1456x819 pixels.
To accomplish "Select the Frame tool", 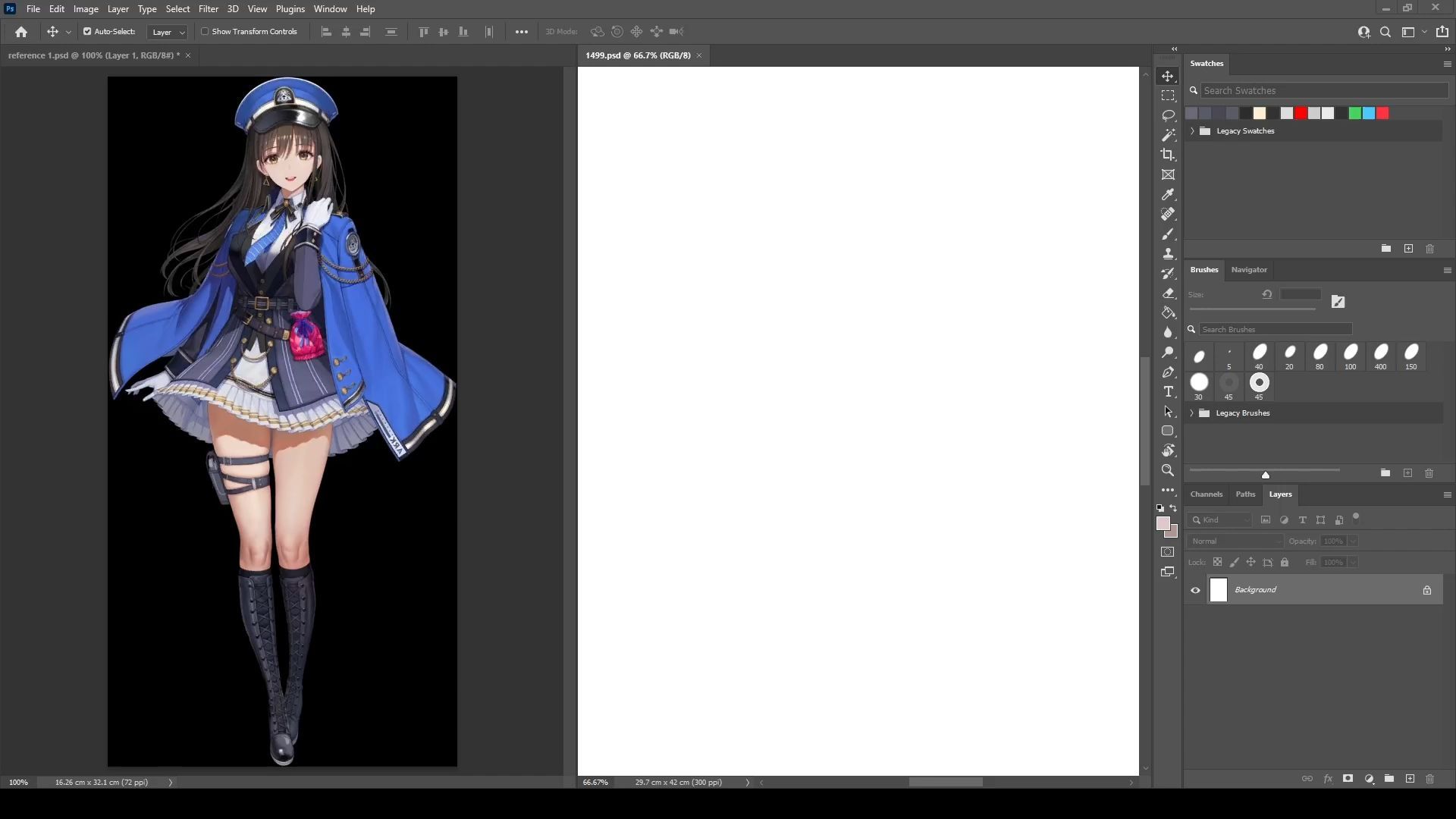I will tap(1168, 174).
